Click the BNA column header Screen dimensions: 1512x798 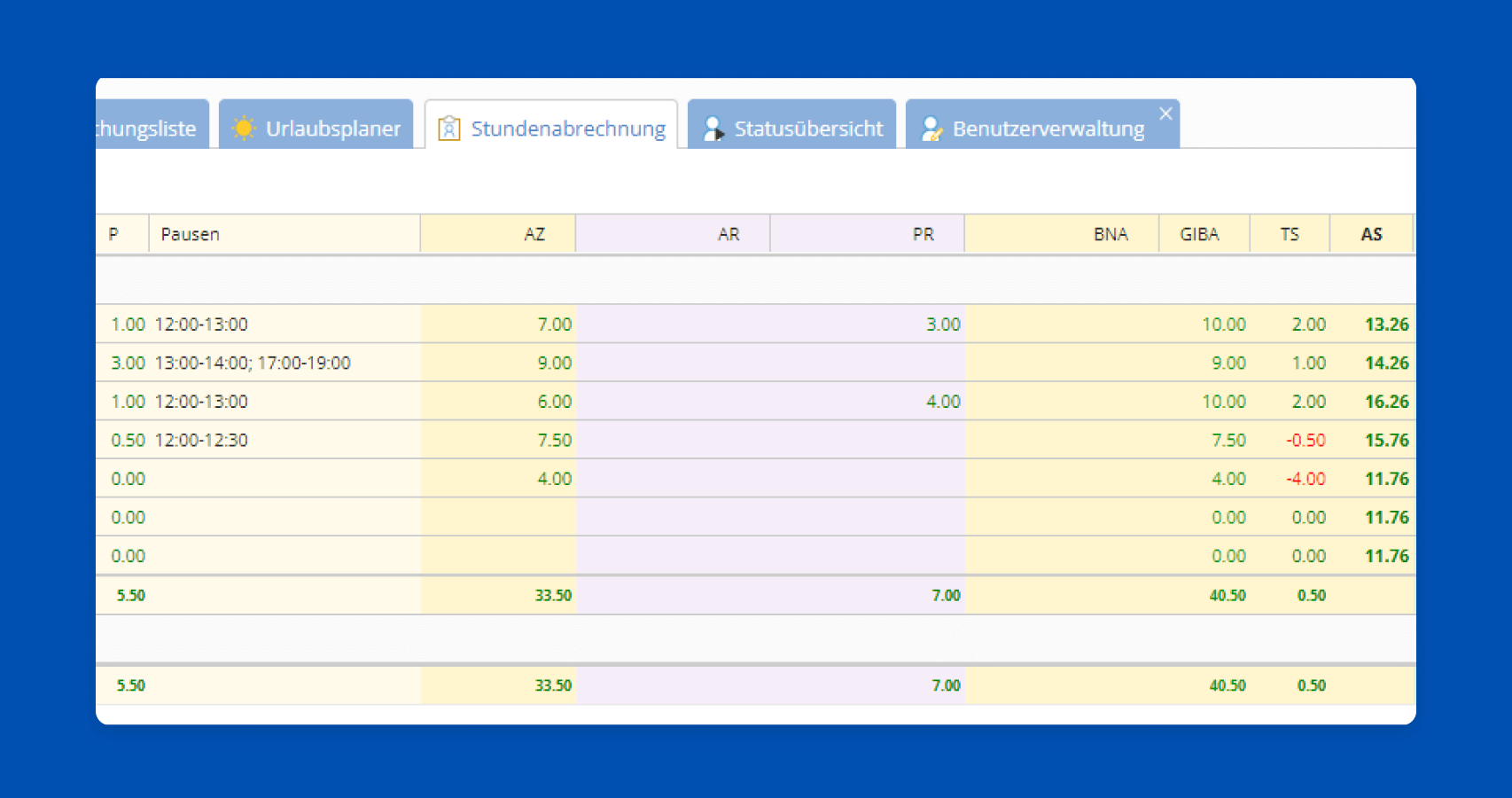(x=1110, y=234)
